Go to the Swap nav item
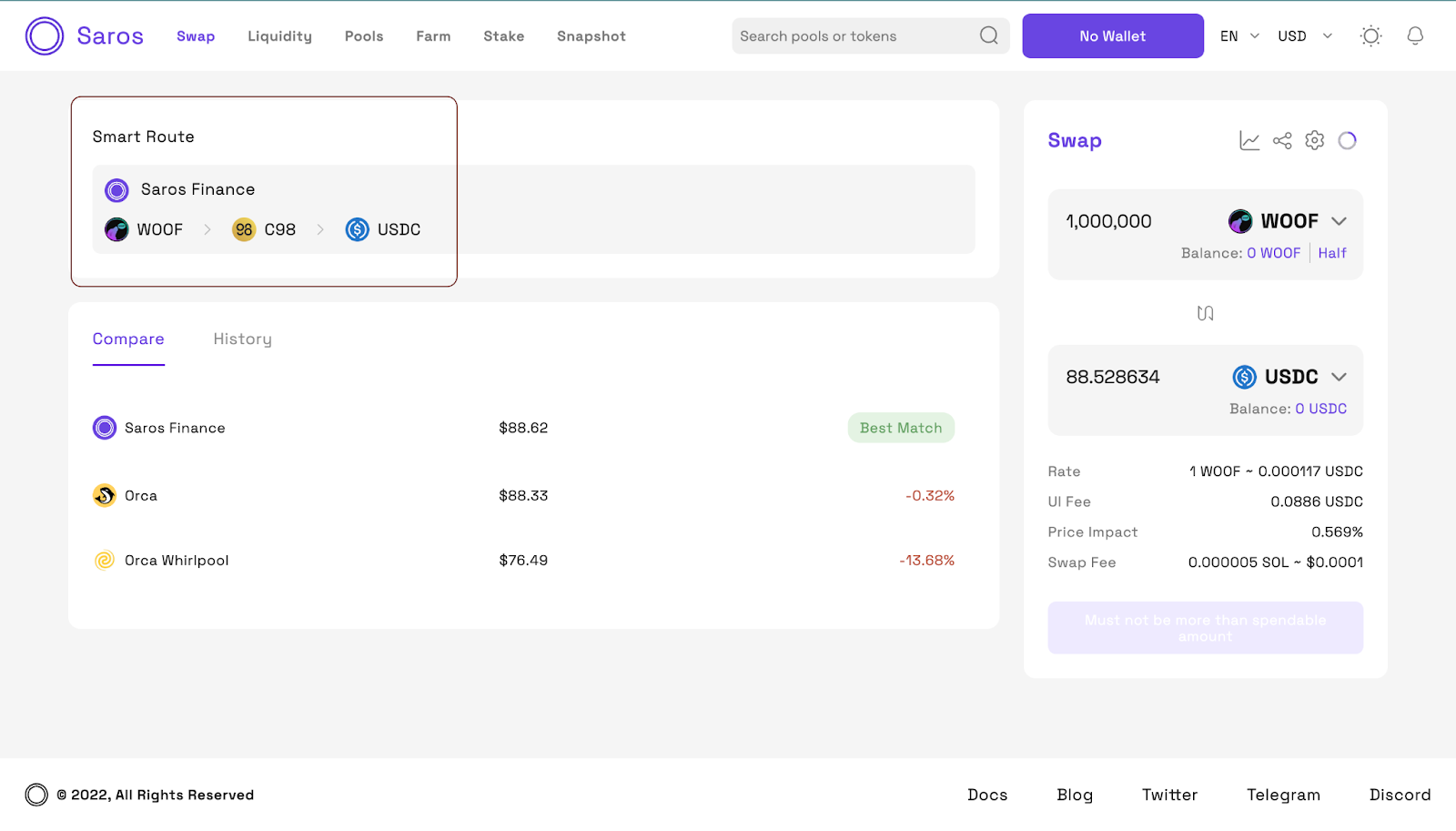The image size is (1456, 831). coord(196,36)
